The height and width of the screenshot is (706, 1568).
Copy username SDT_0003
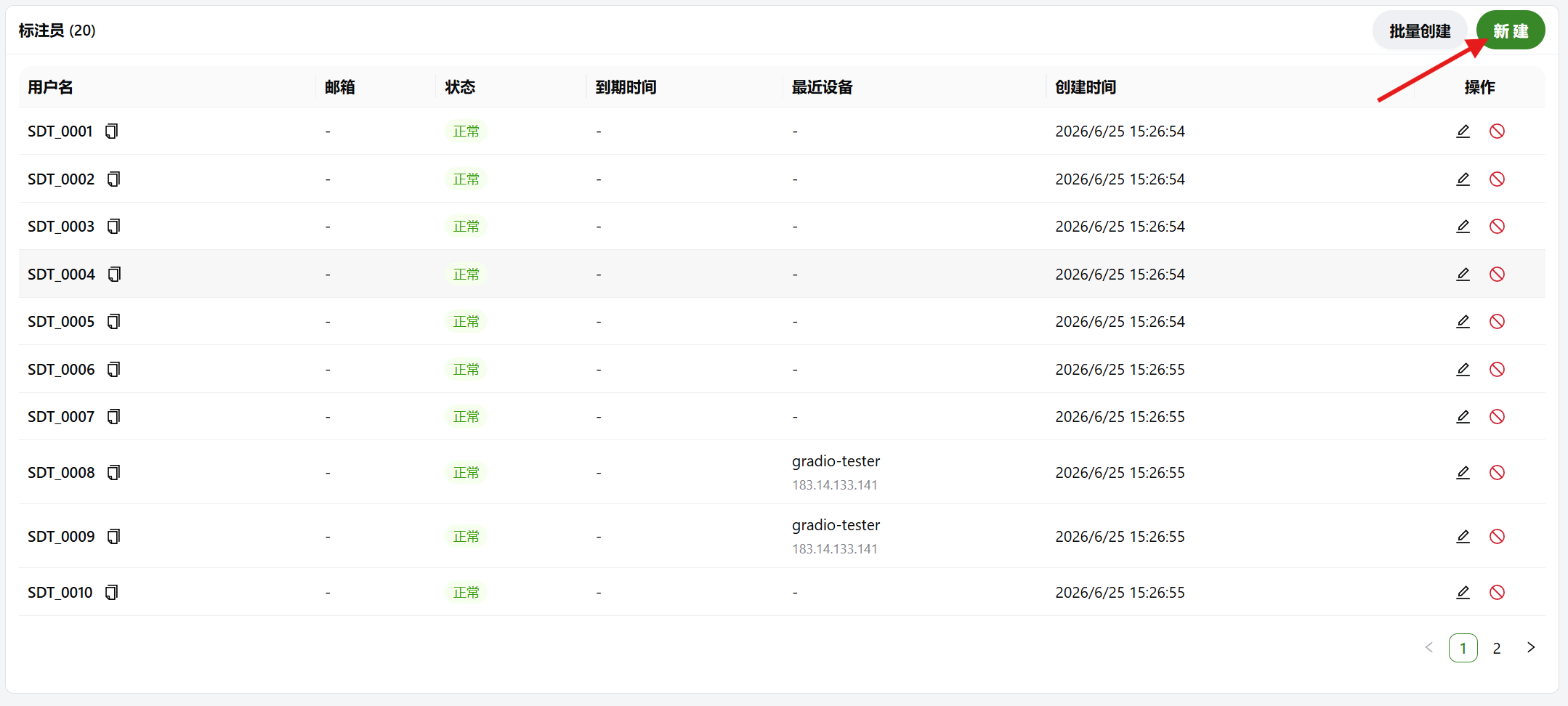(113, 227)
